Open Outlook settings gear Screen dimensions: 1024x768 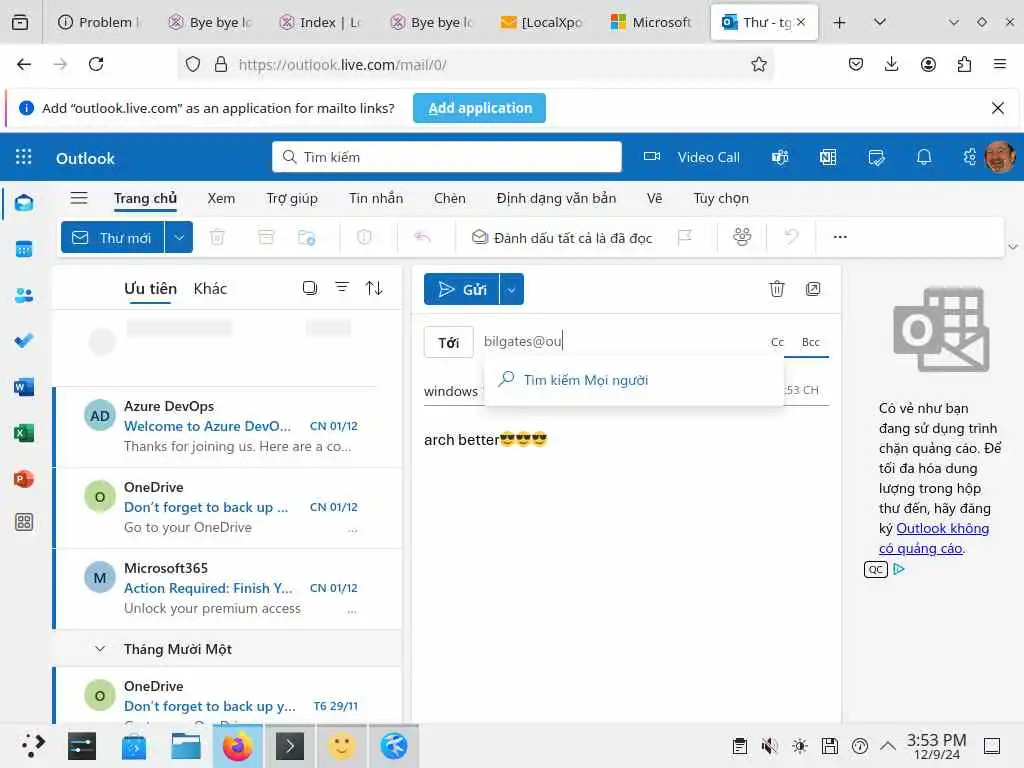click(x=970, y=157)
